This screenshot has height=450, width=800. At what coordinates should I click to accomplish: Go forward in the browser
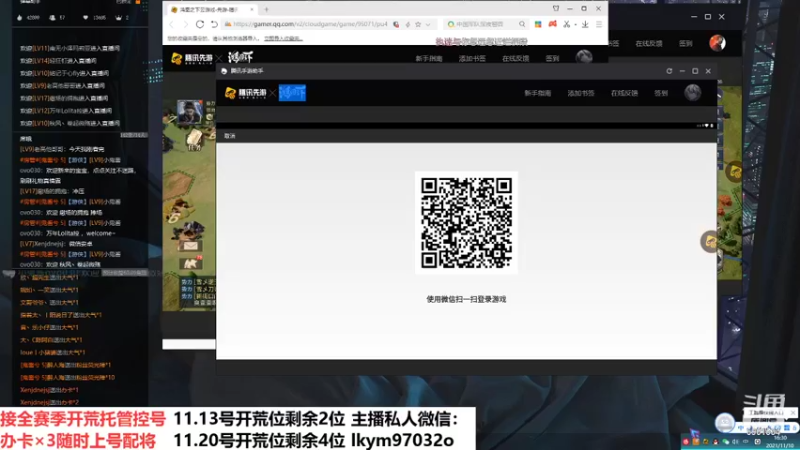pos(185,24)
